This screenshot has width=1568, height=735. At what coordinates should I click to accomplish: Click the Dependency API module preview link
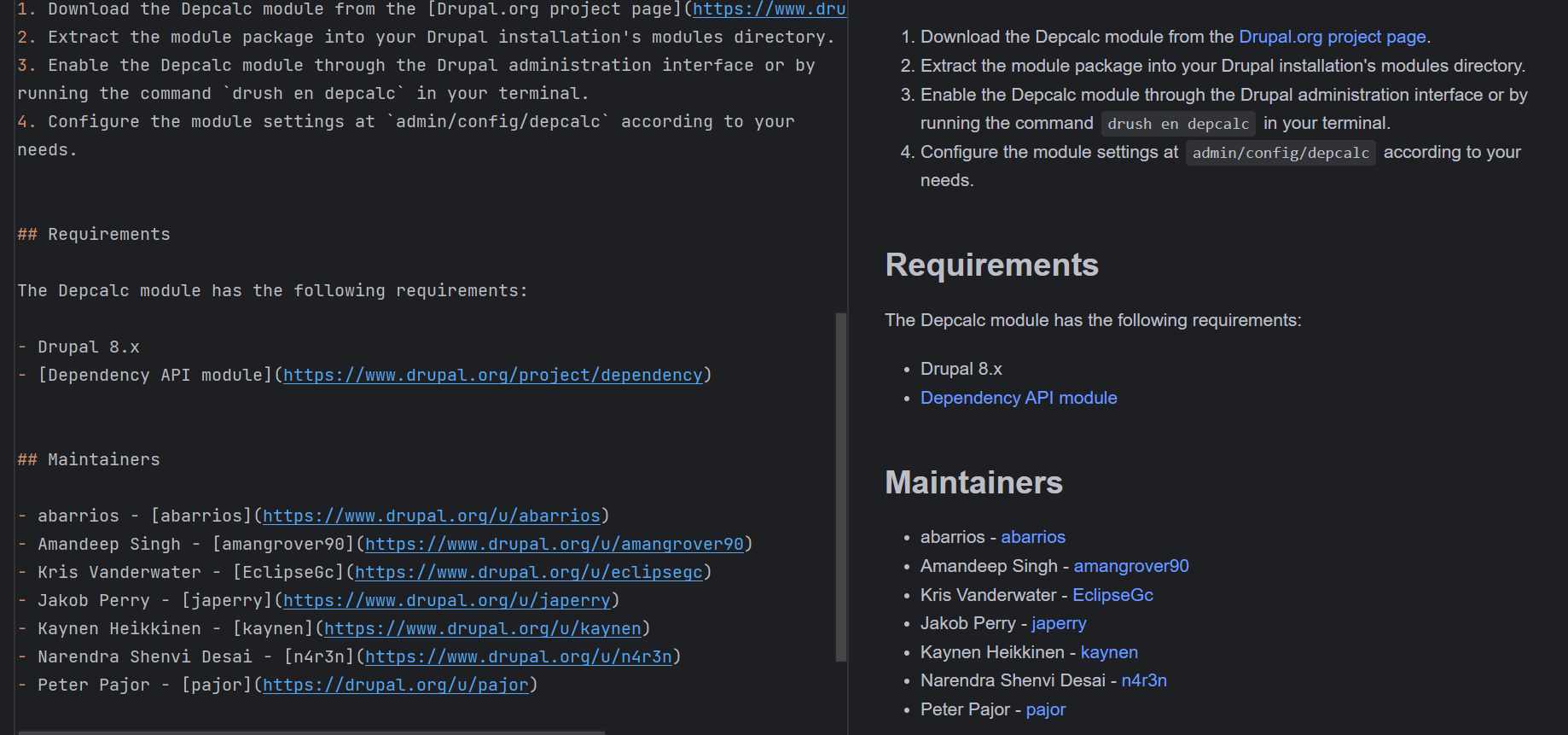(1018, 398)
